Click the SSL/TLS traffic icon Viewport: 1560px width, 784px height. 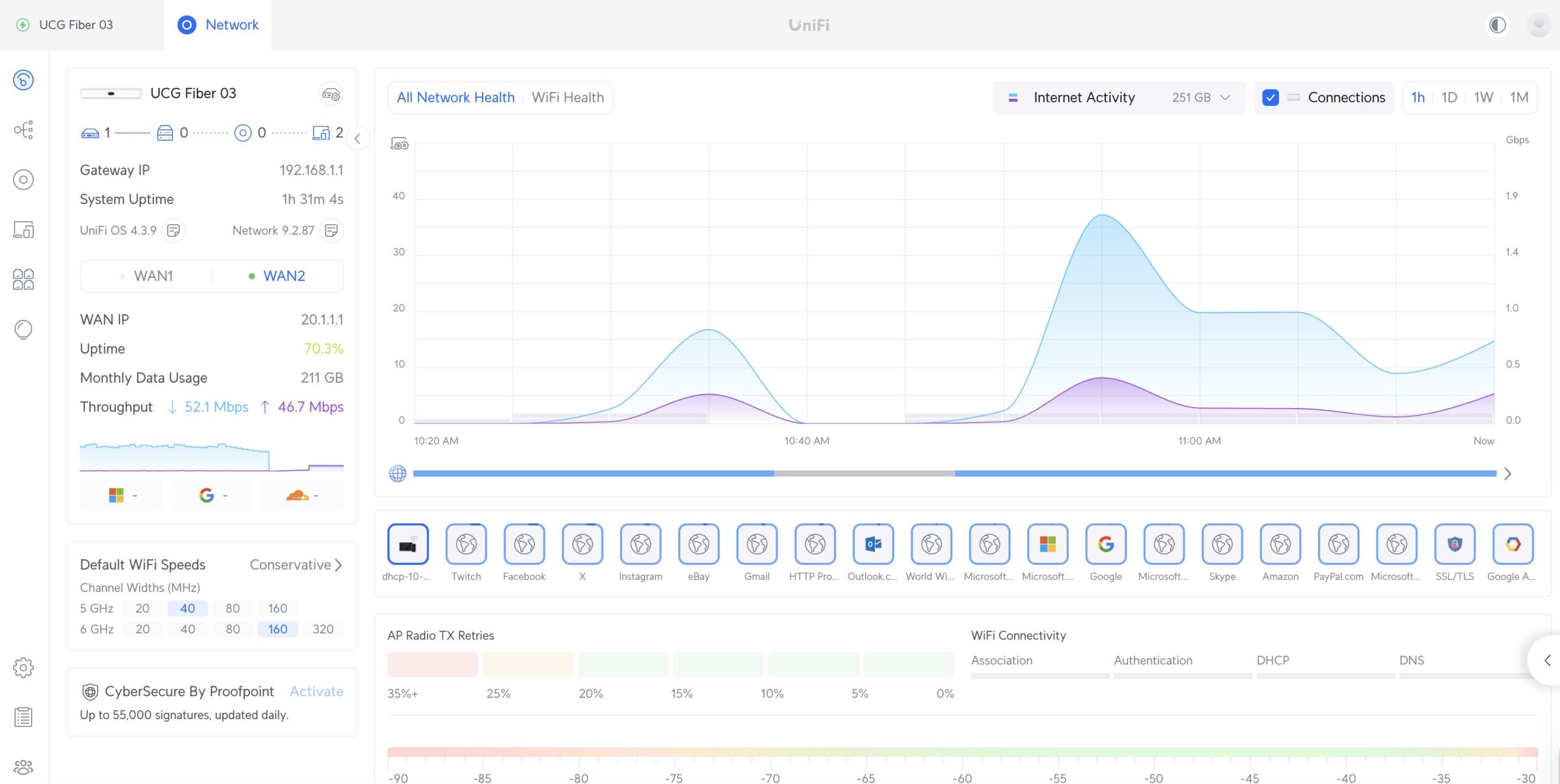1455,544
